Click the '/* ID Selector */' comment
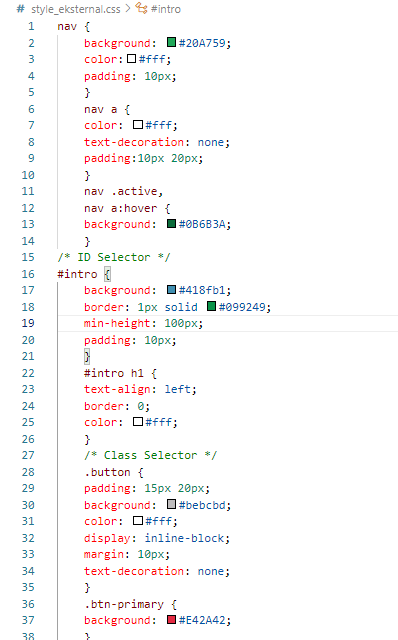This screenshot has height=640, width=398. coord(114,257)
